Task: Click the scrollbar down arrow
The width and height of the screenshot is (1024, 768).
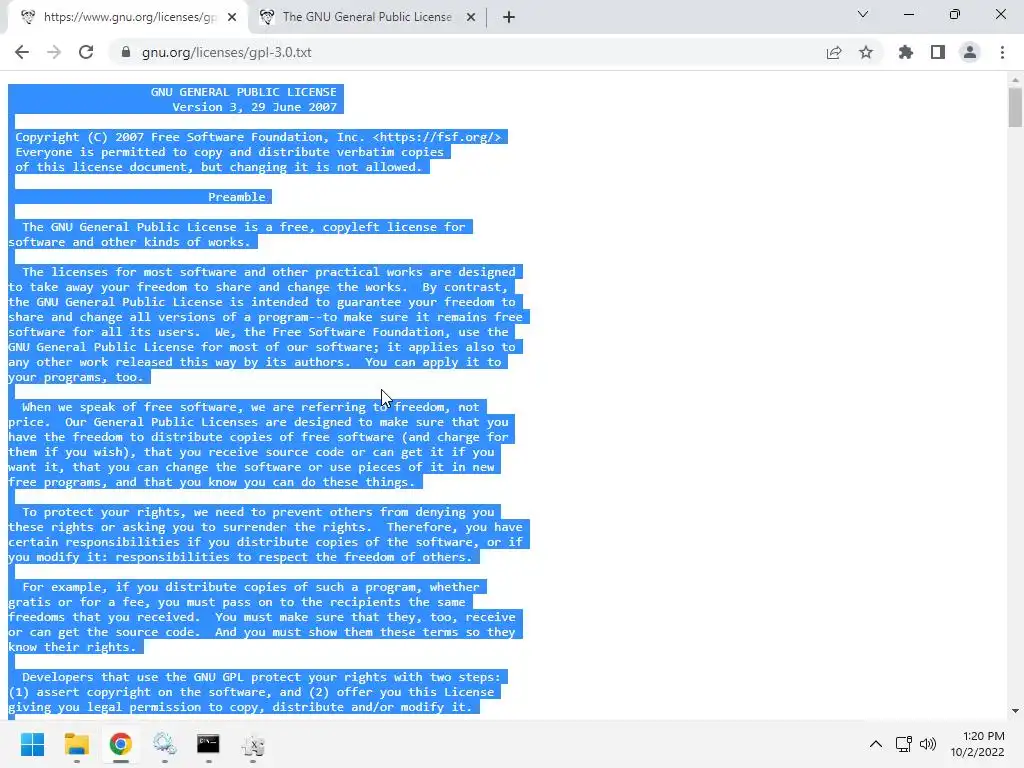Action: coord(1015,711)
